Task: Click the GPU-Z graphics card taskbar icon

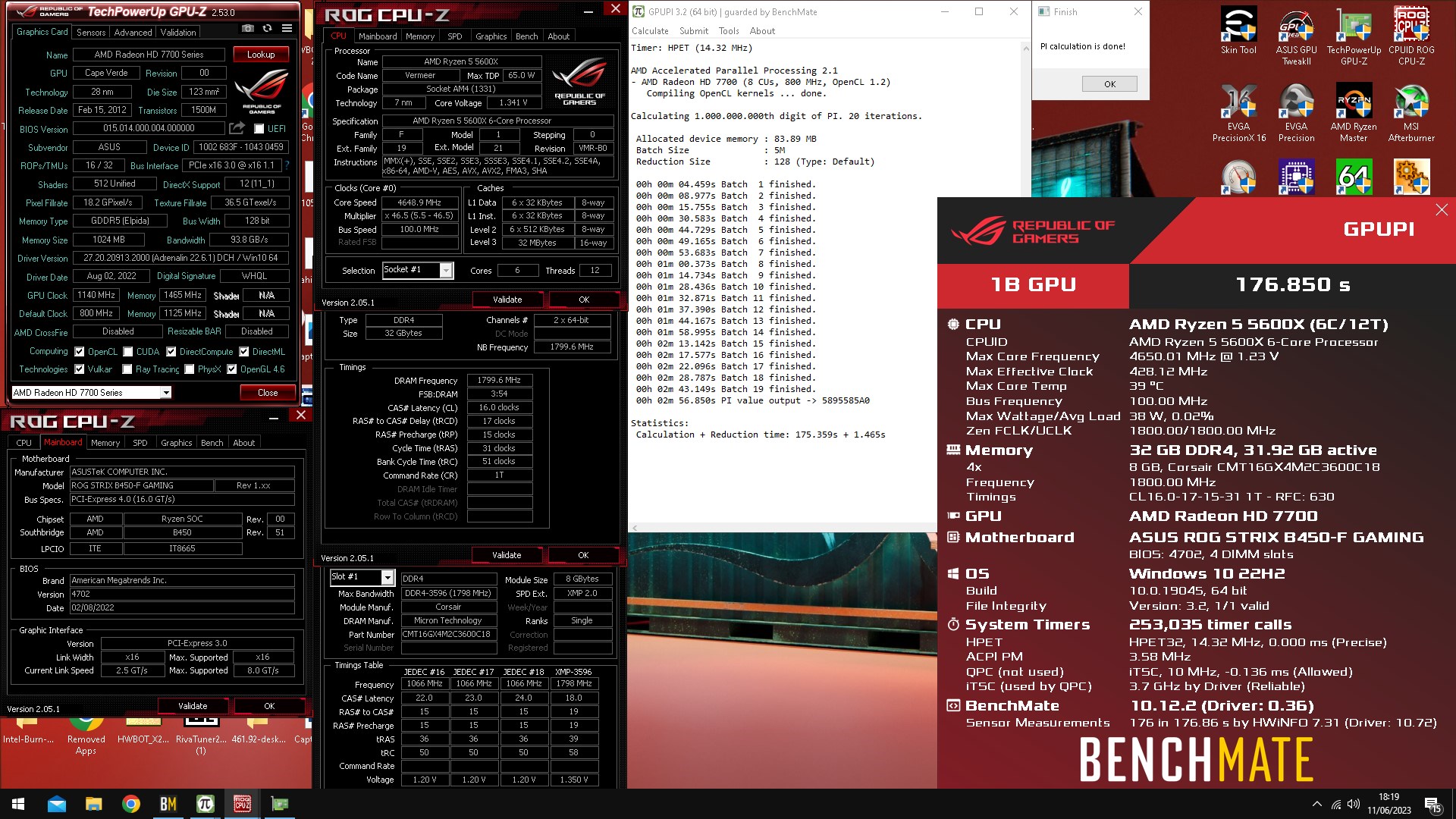Action: coord(279,804)
